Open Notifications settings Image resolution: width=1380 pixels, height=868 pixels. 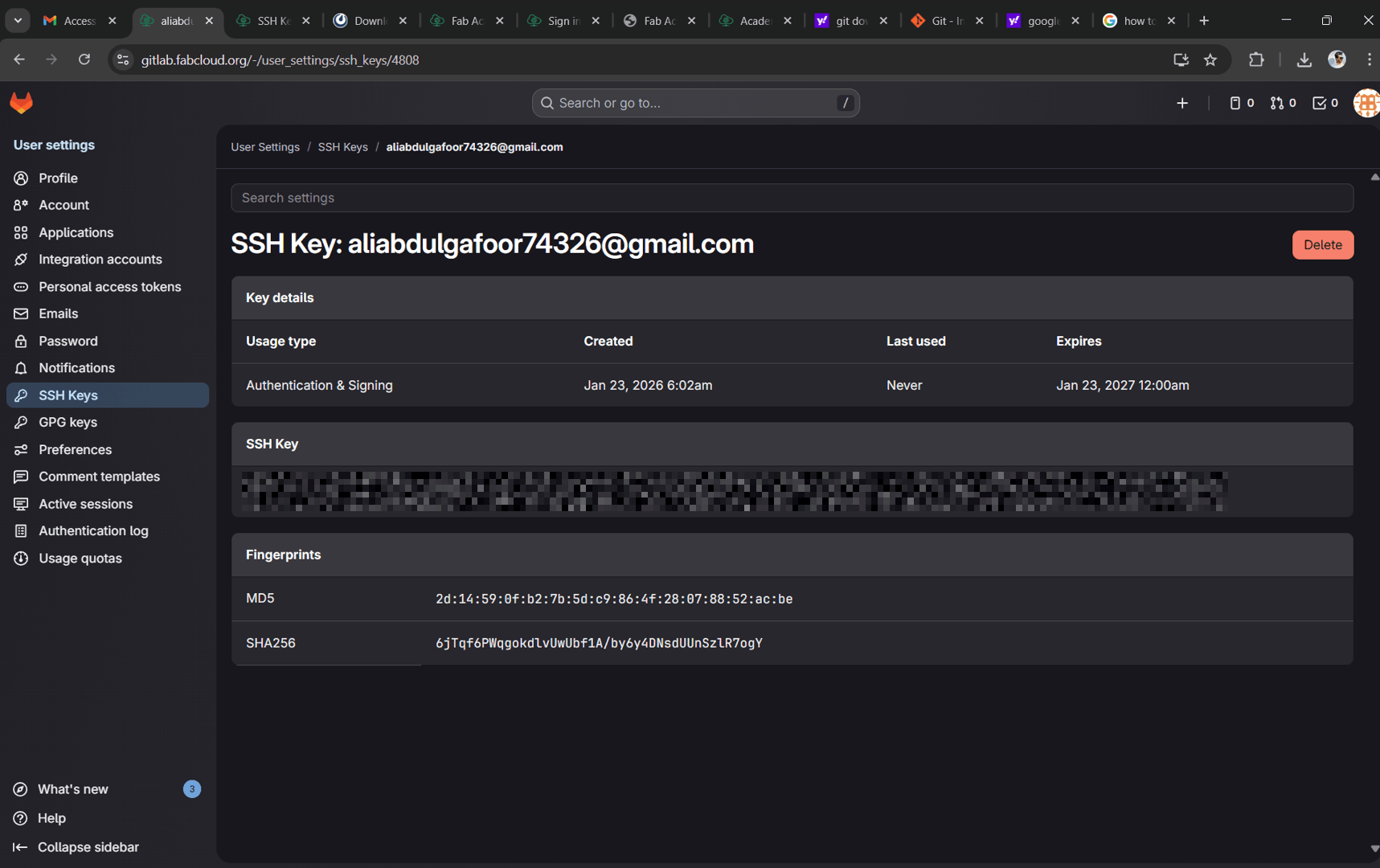(x=108, y=368)
